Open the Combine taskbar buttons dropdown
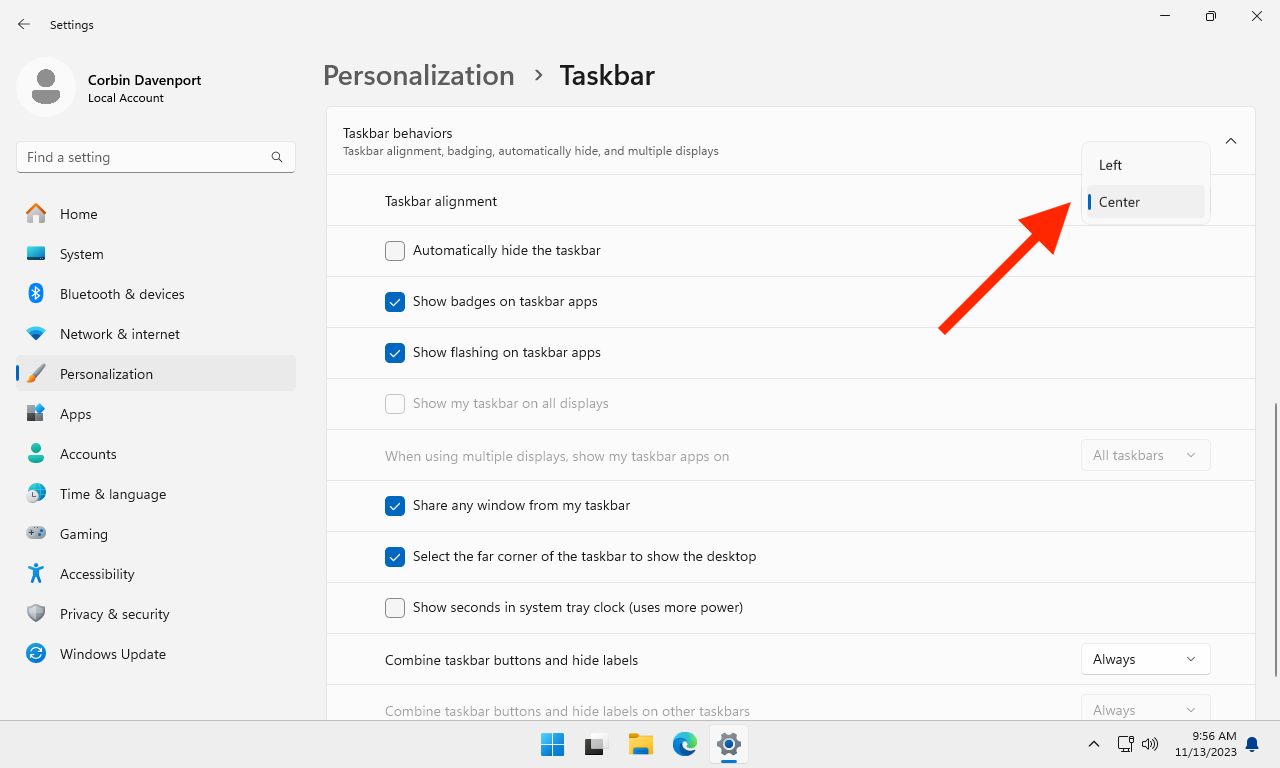The width and height of the screenshot is (1280, 768). click(x=1145, y=658)
